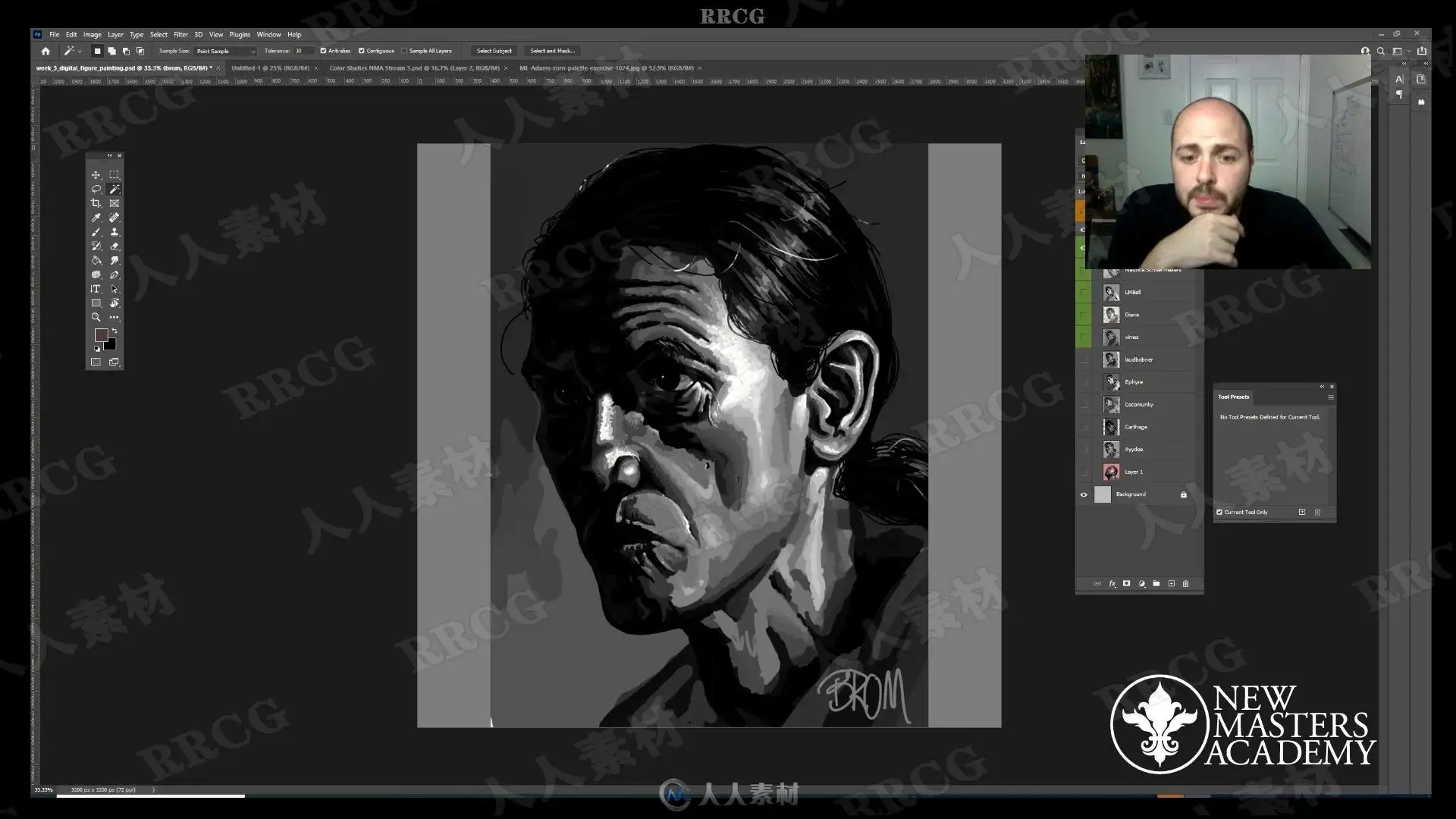The height and width of the screenshot is (819, 1456).
Task: Switch to Color Studies NMA Stream 3 tab
Action: coord(414,68)
